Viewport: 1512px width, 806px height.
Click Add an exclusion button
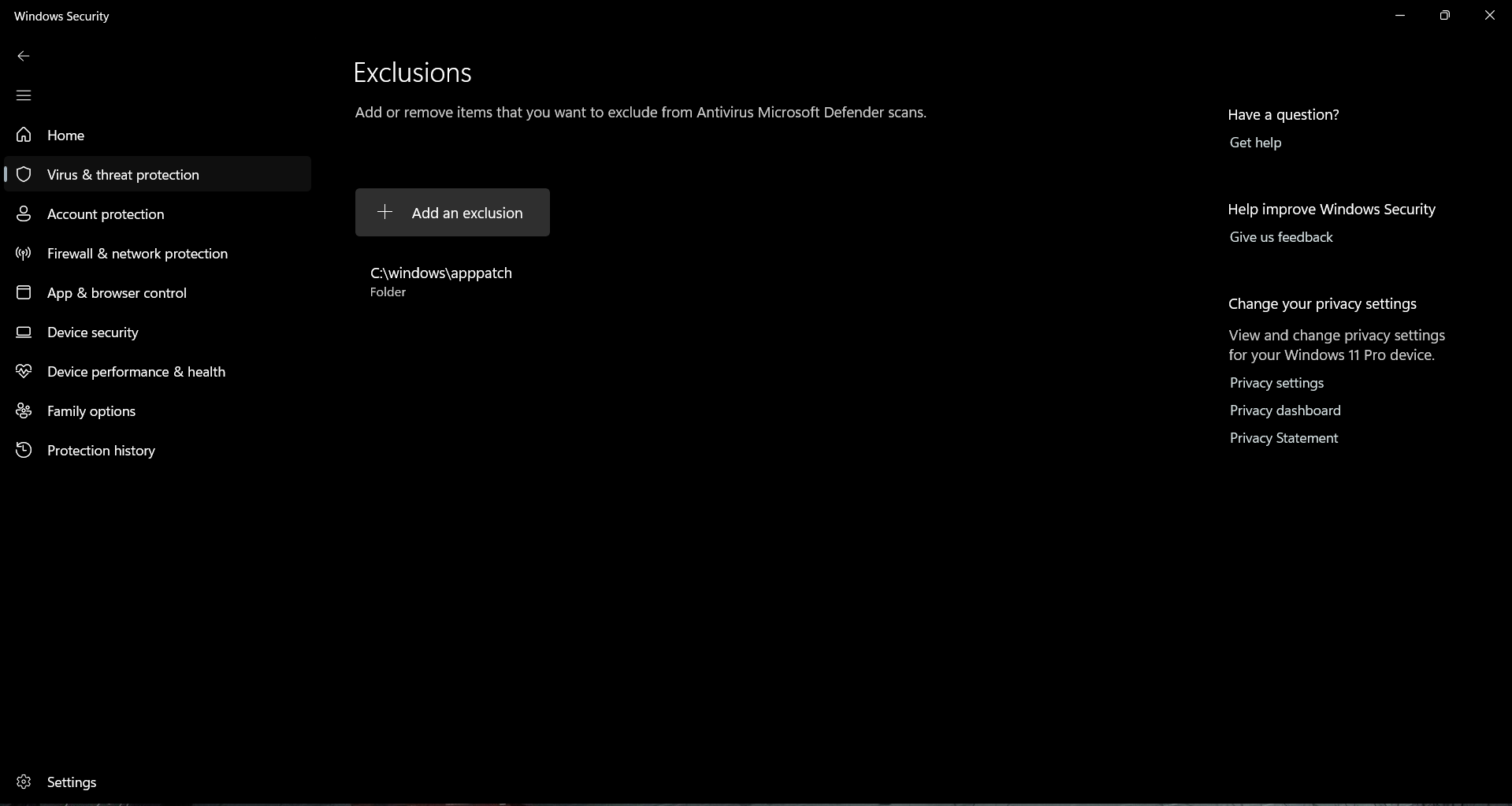click(452, 212)
